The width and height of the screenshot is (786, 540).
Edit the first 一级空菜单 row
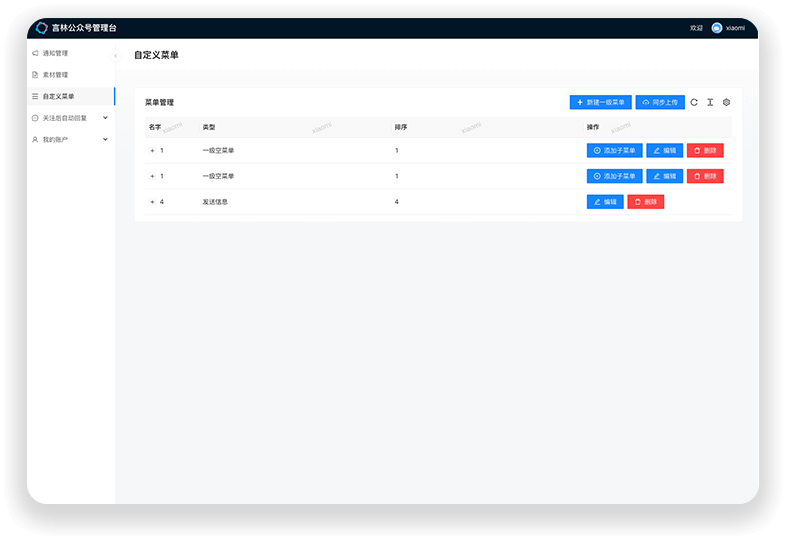(x=665, y=150)
